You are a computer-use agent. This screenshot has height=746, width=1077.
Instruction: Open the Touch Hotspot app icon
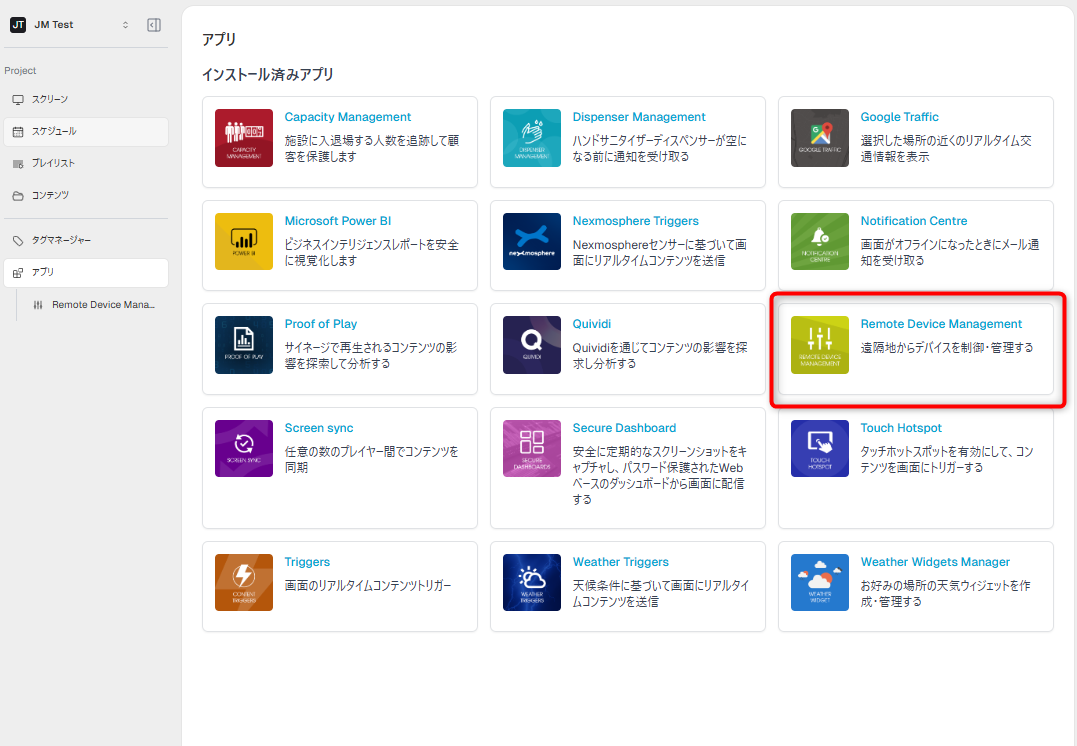(819, 449)
